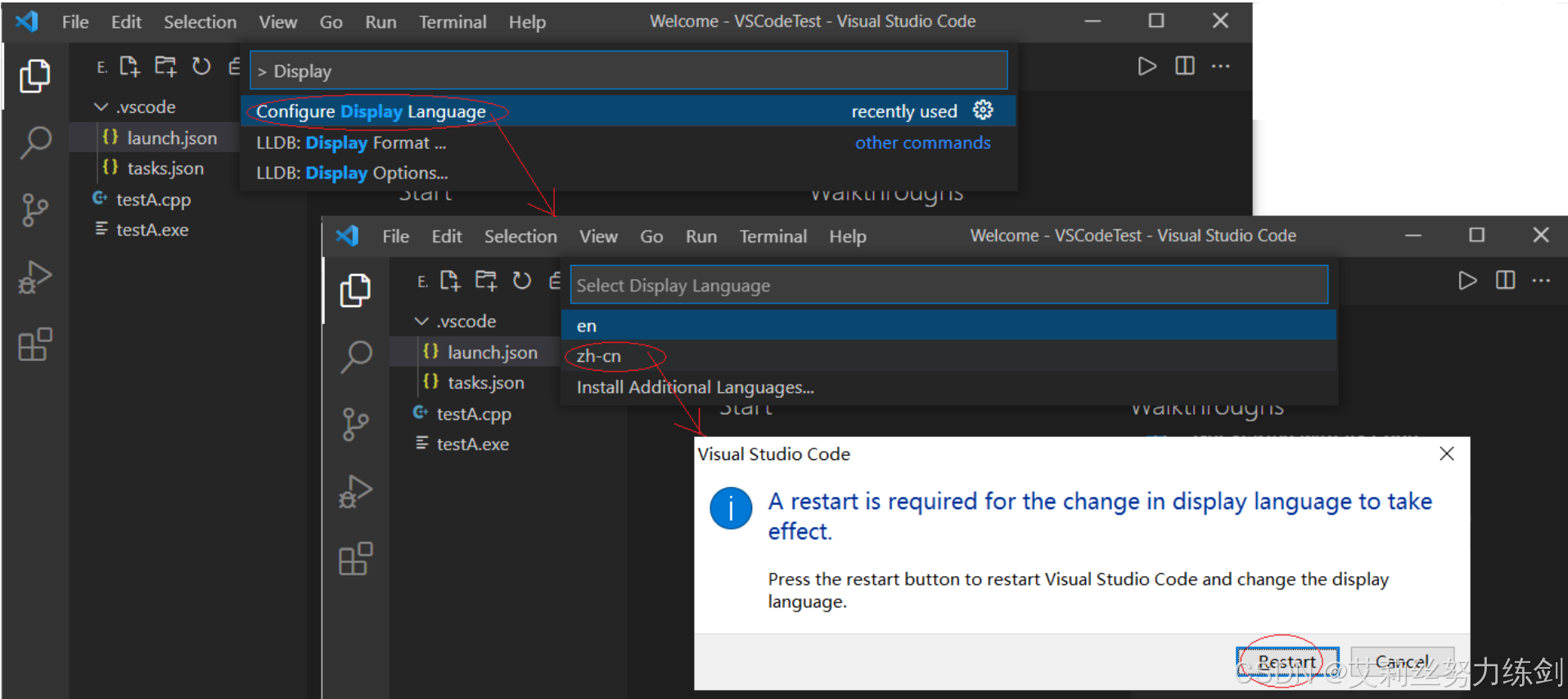Open Extensions in the foreground window's activity bar
1568x699 pixels.
pos(356,559)
